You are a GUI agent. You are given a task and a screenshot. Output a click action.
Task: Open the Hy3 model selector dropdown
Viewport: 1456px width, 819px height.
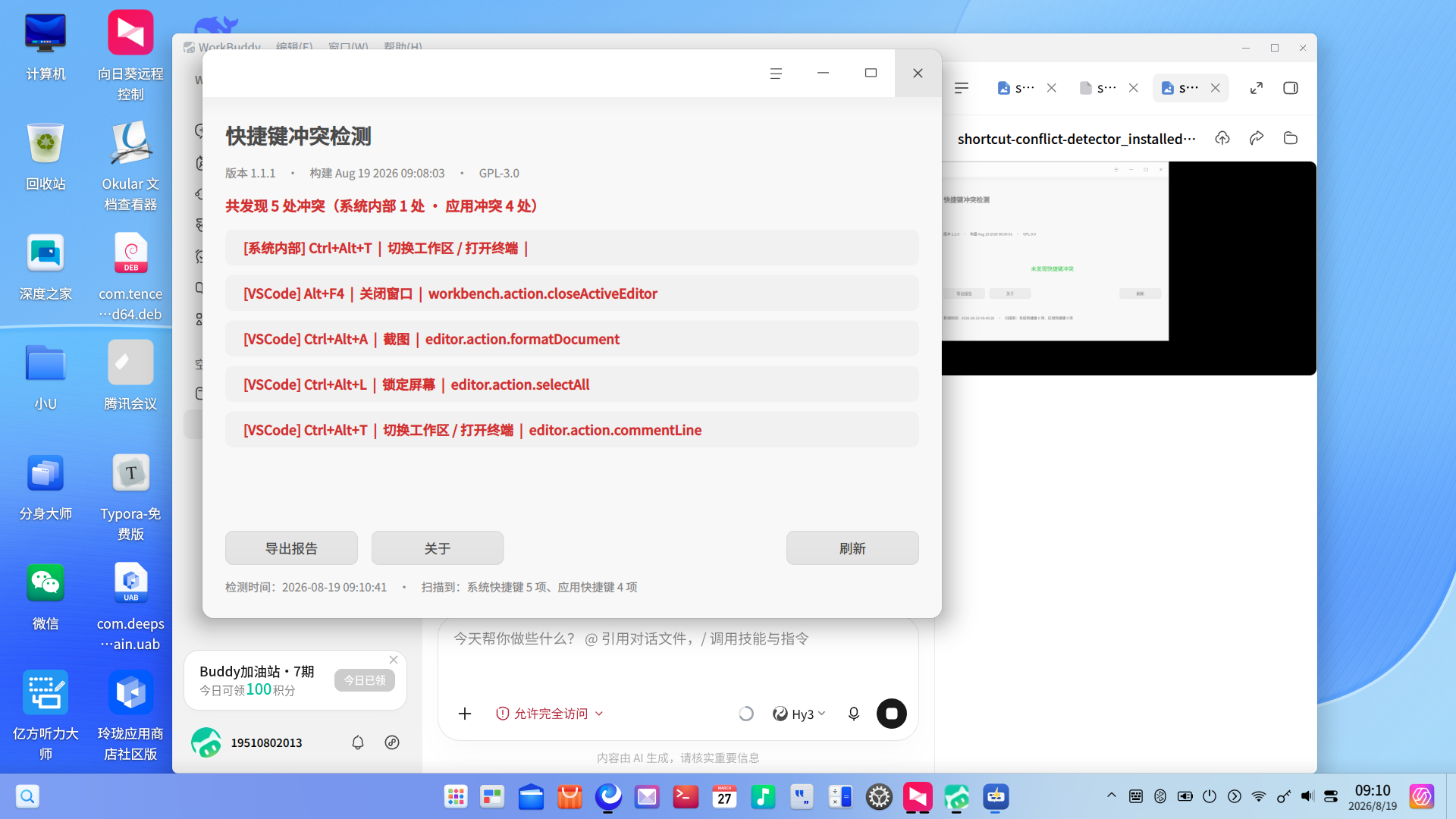pos(799,714)
